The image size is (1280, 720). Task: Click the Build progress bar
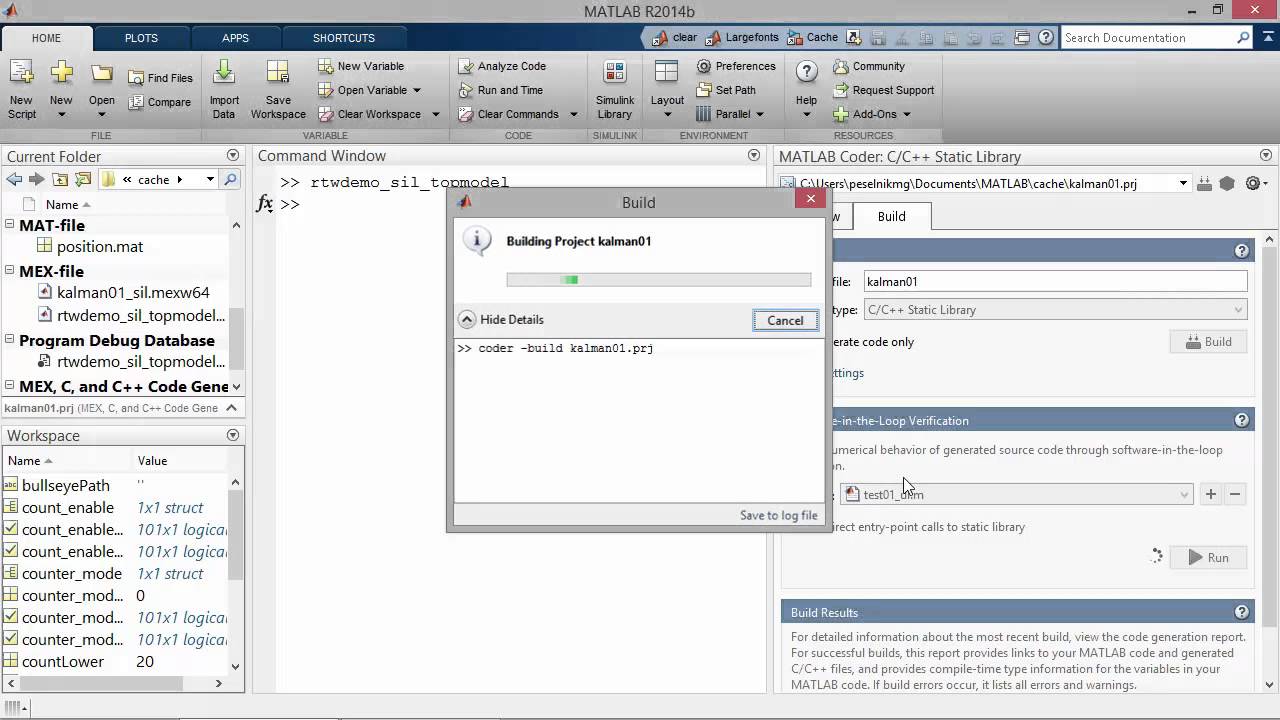pos(659,280)
